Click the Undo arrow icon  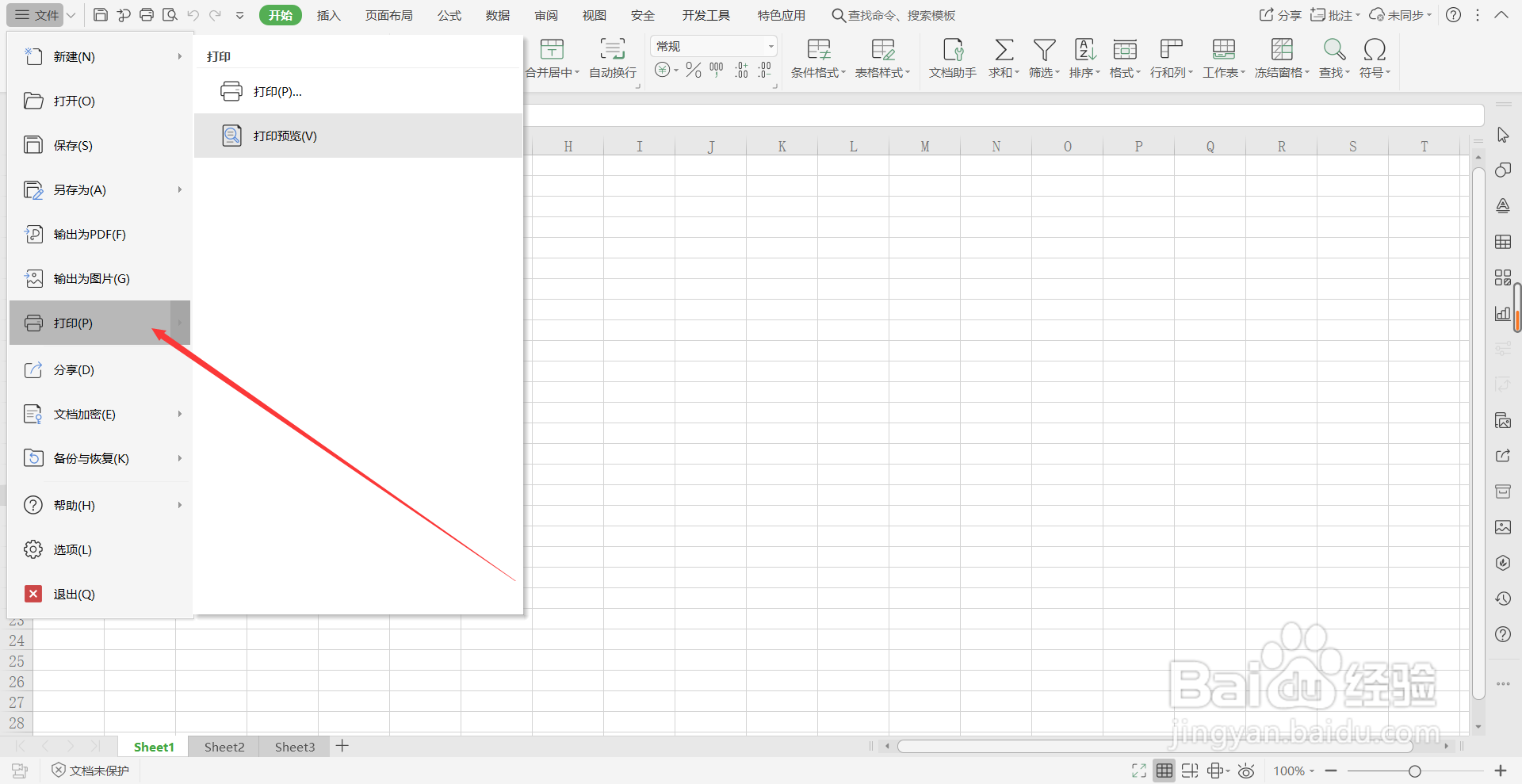193,15
